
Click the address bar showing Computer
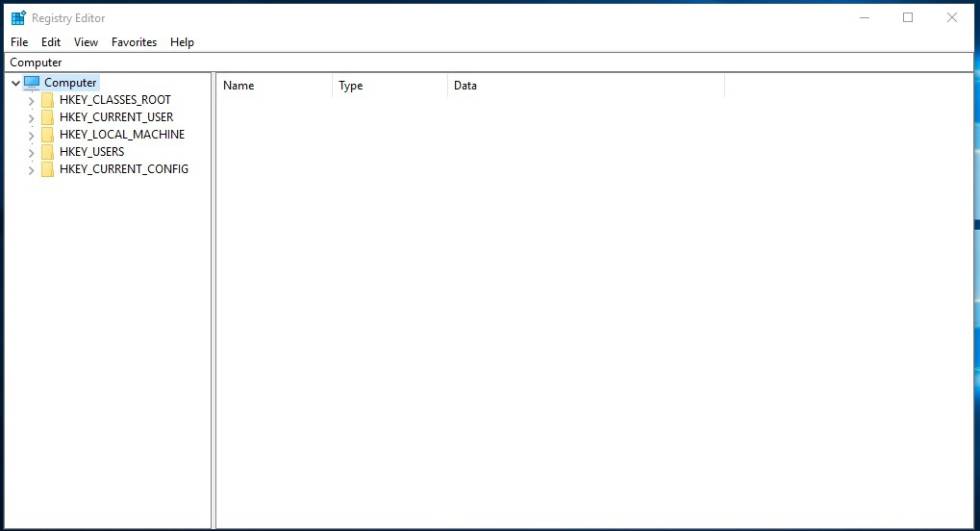(x=489, y=62)
